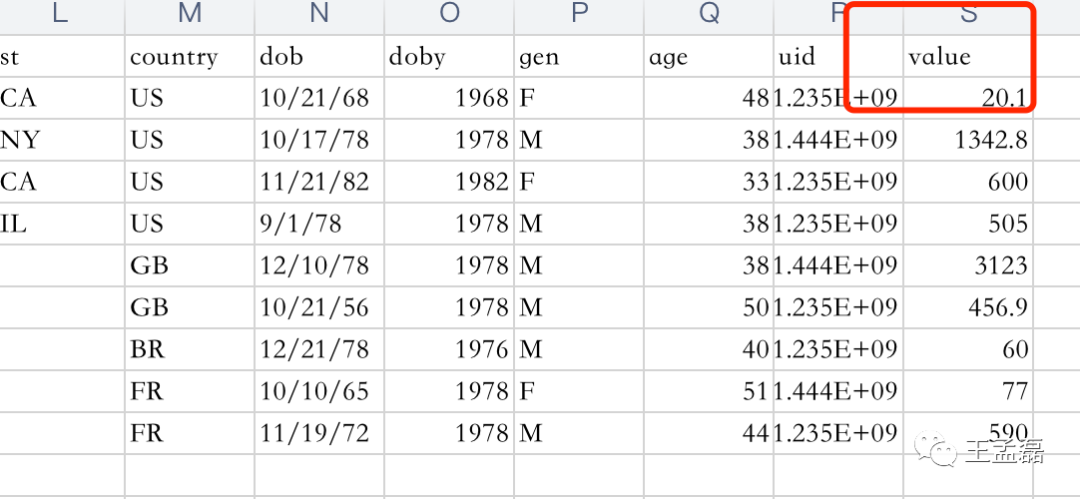Screen dimensions: 1080x499
Task: Select the cell with date 10/21/68
Action: click(x=319, y=98)
